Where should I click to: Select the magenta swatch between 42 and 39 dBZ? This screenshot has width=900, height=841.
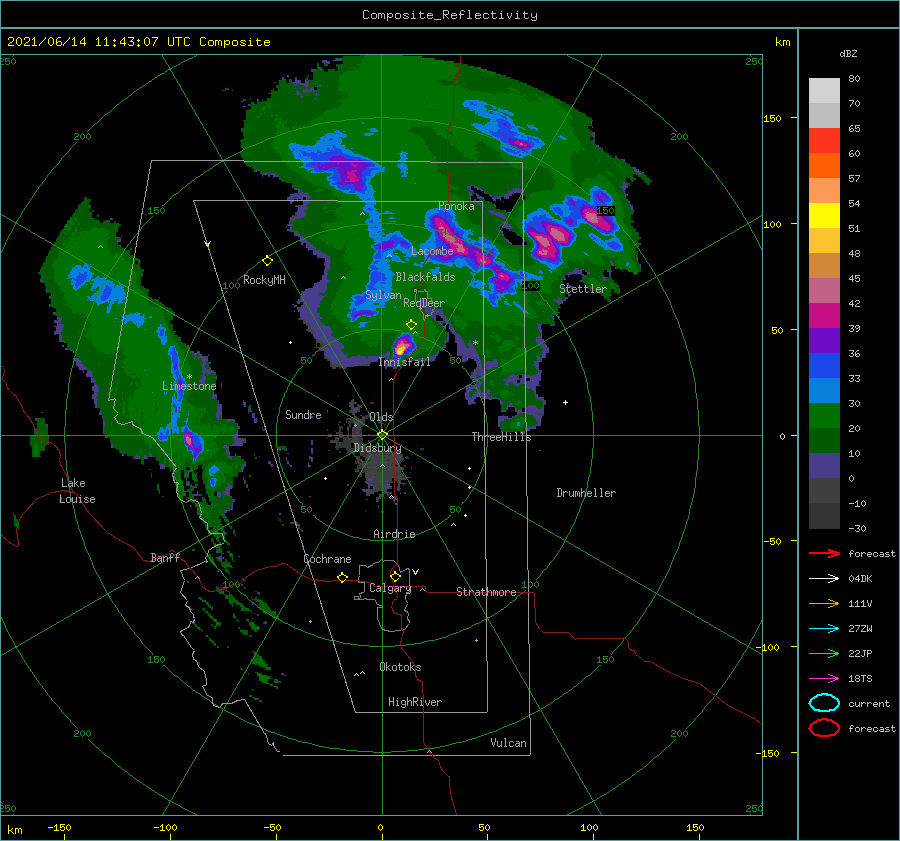(824, 316)
